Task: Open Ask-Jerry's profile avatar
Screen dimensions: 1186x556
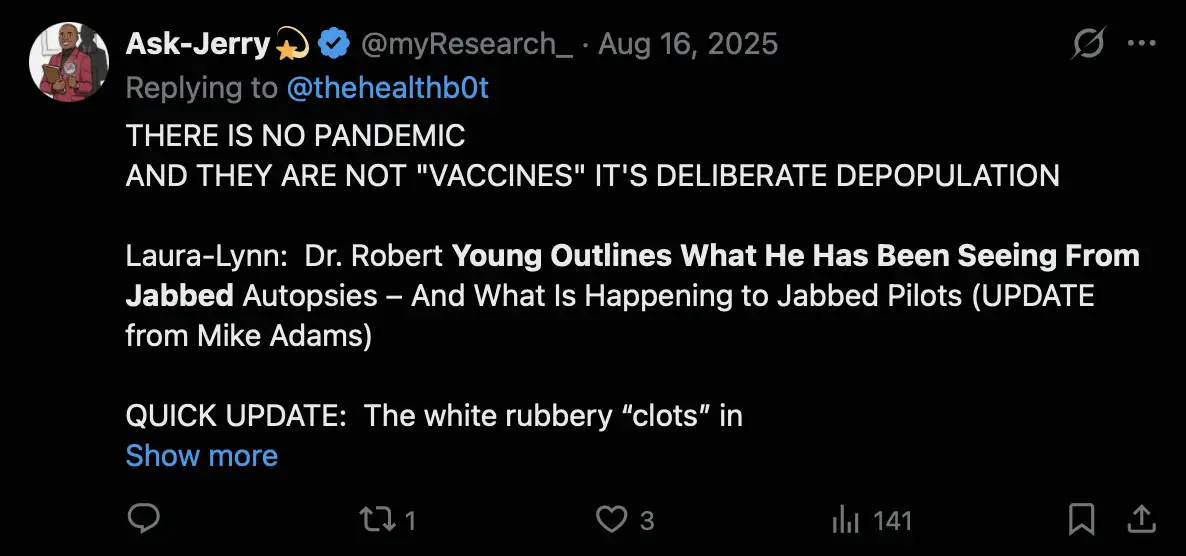Action: point(68,62)
